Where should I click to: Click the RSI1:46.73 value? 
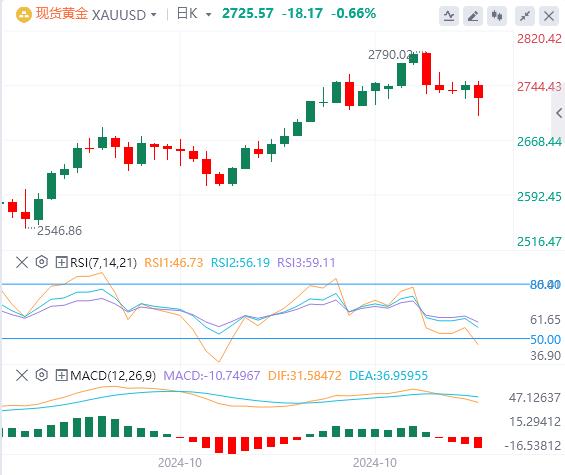174,262
